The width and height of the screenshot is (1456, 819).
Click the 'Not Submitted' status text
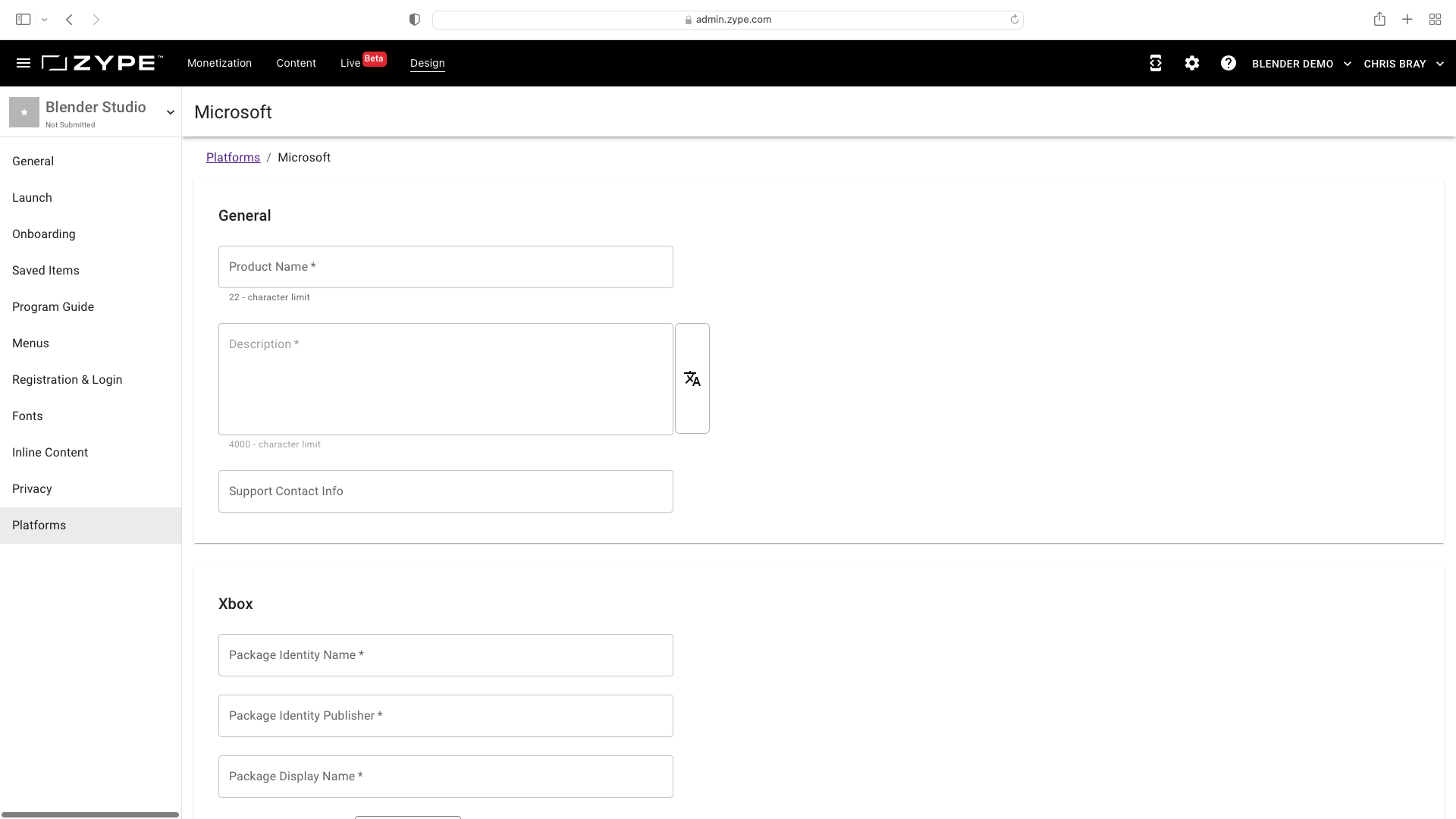[x=71, y=125]
